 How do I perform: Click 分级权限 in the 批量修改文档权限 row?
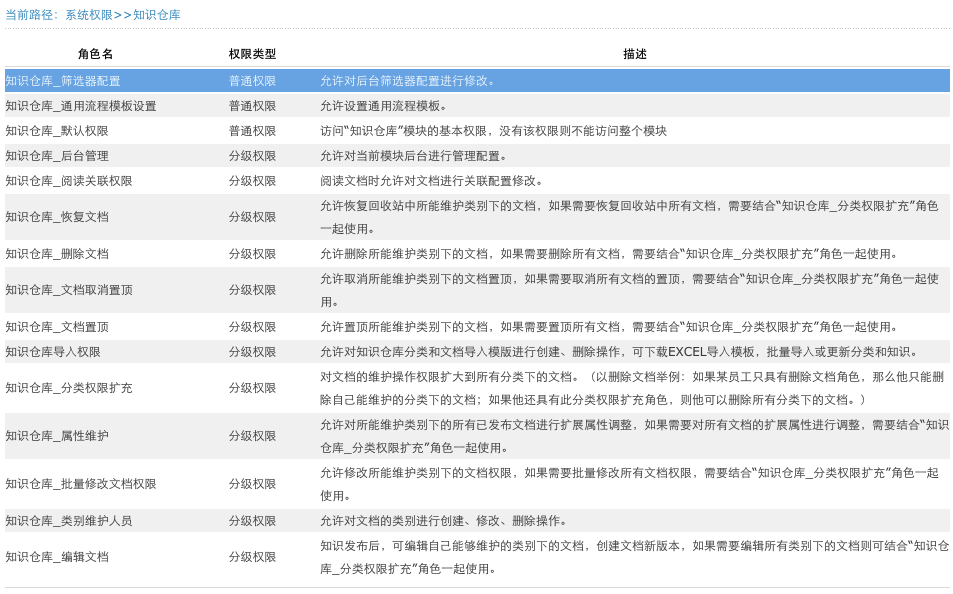point(252,484)
